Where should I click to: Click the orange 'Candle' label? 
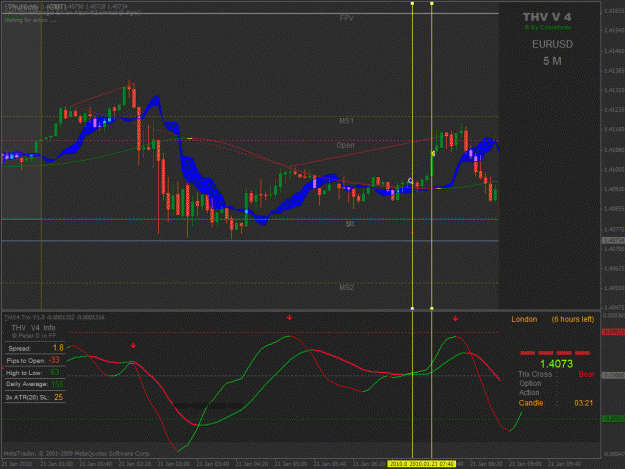tap(531, 403)
